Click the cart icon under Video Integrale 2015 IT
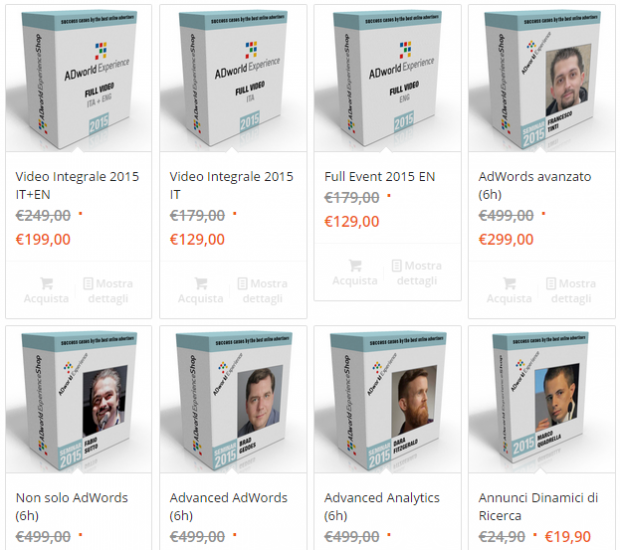The height and width of the screenshot is (550, 620). pos(201,283)
